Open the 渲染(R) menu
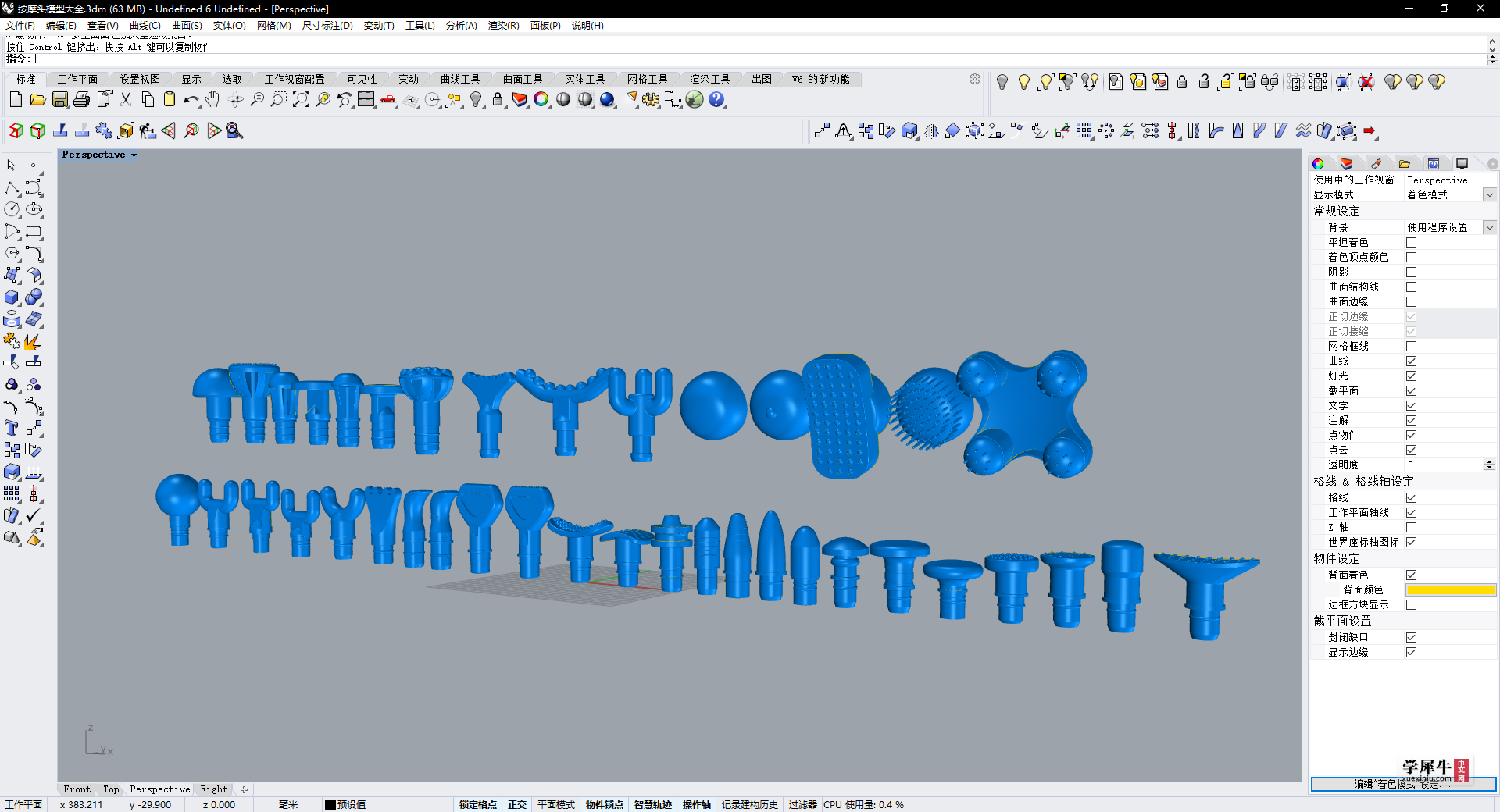Image resolution: width=1500 pixels, height=812 pixels. point(503,26)
